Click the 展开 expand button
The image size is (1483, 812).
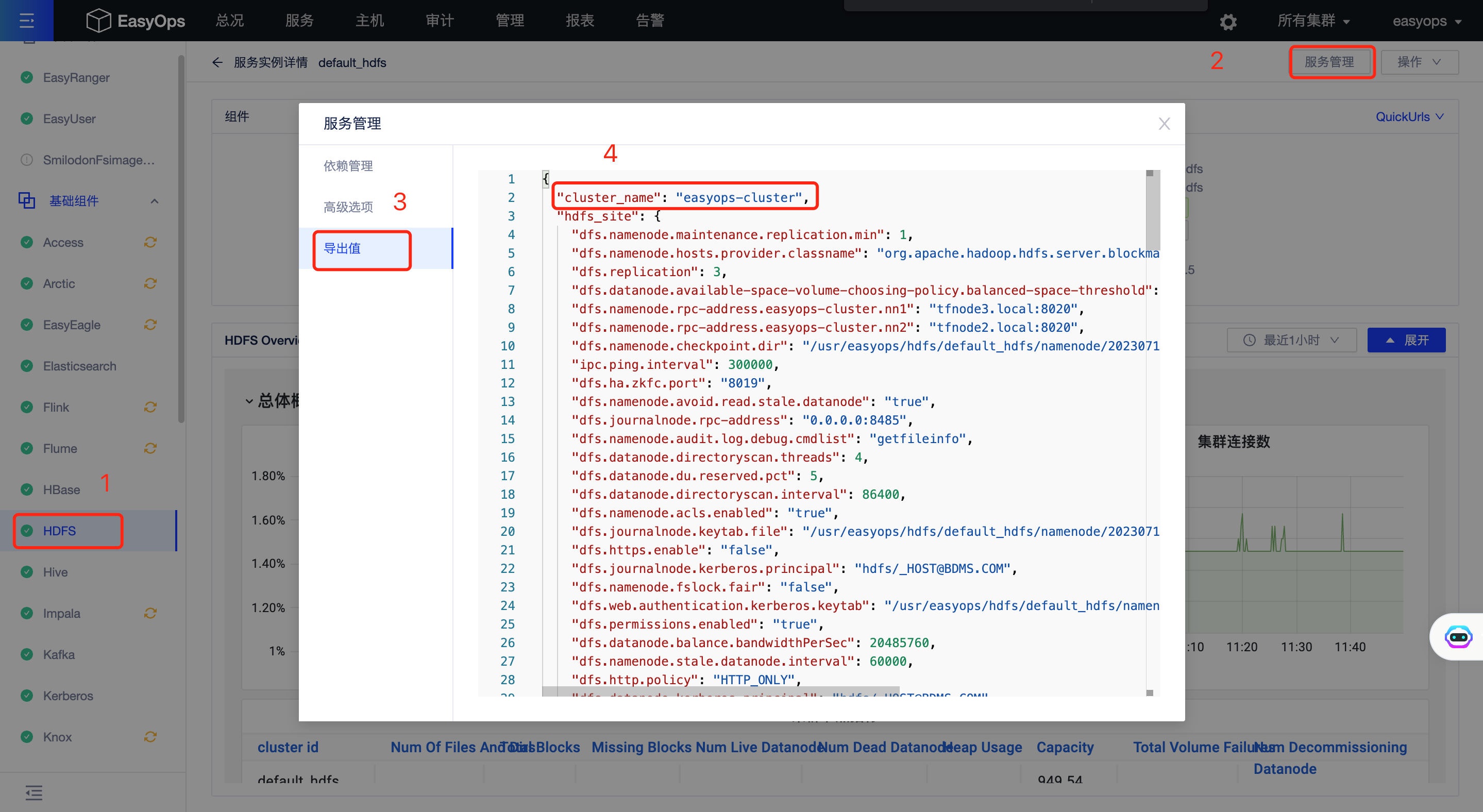click(x=1406, y=340)
